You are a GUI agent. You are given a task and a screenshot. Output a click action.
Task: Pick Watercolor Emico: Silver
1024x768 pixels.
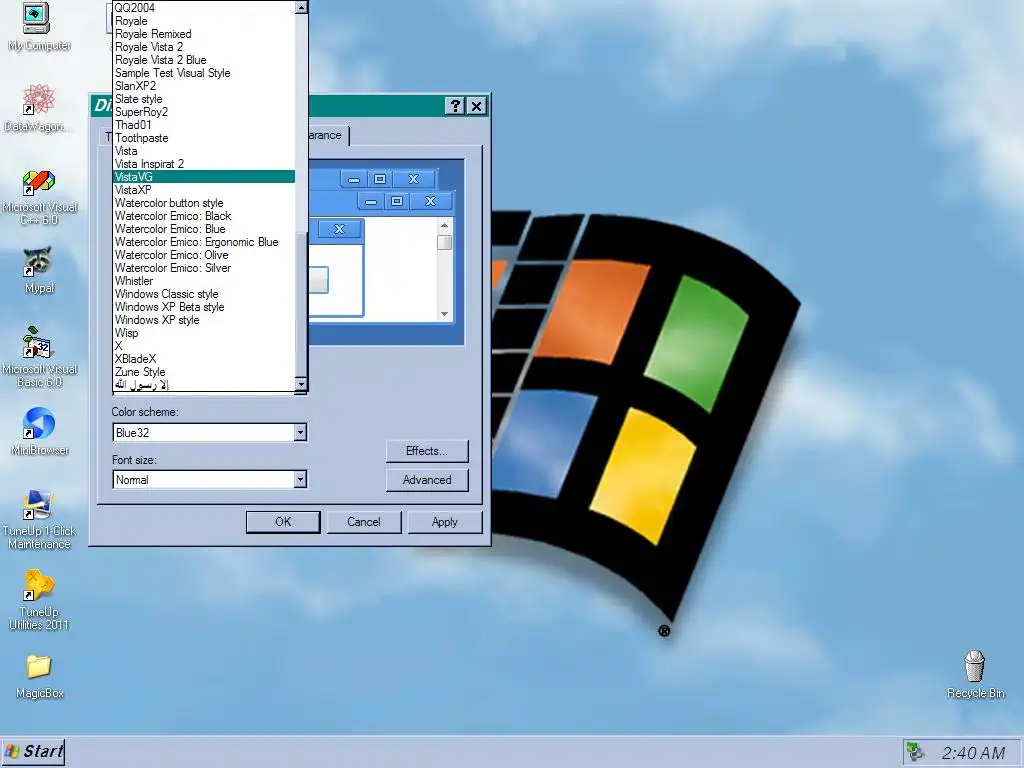204,268
